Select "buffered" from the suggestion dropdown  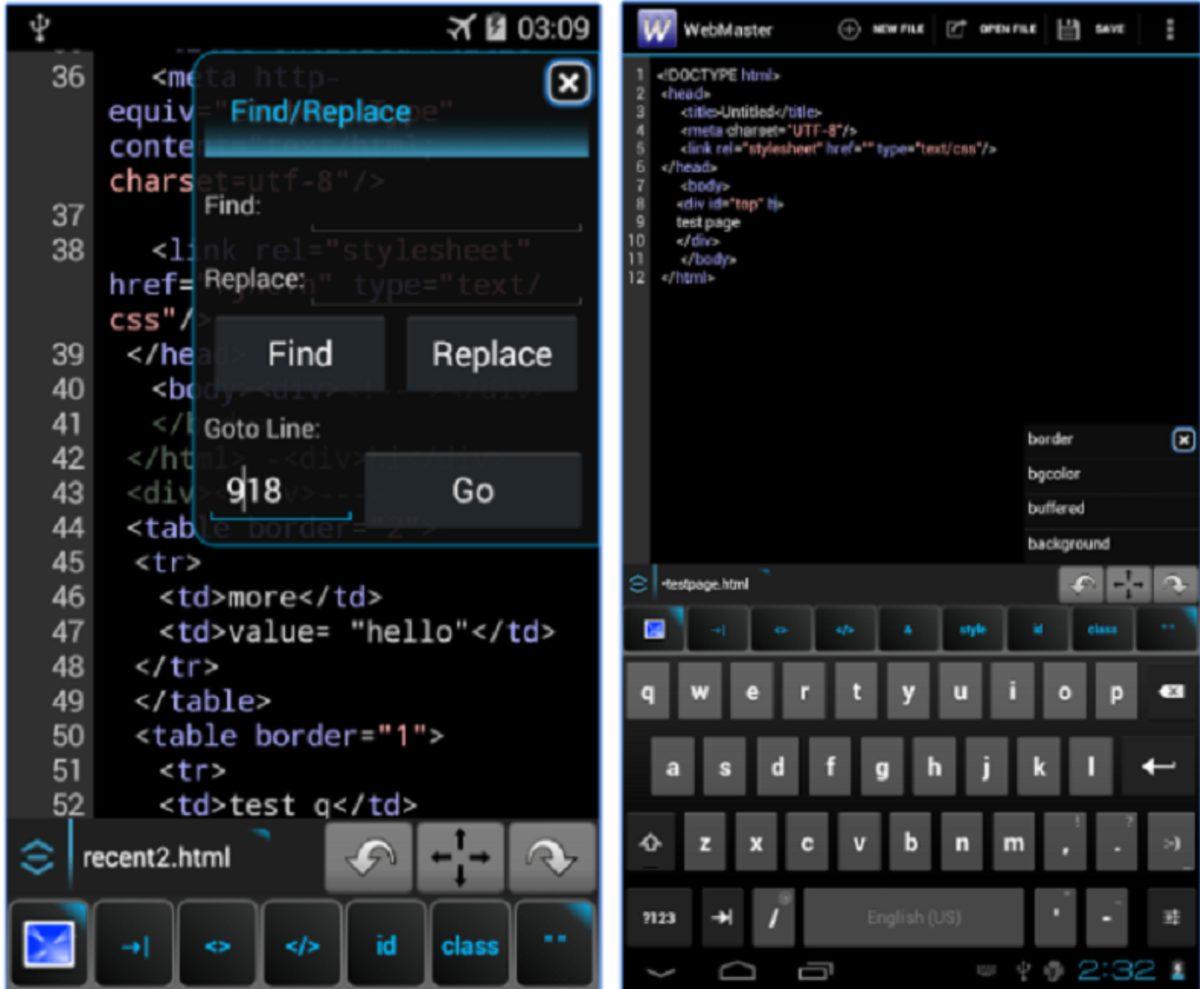pos(1055,508)
